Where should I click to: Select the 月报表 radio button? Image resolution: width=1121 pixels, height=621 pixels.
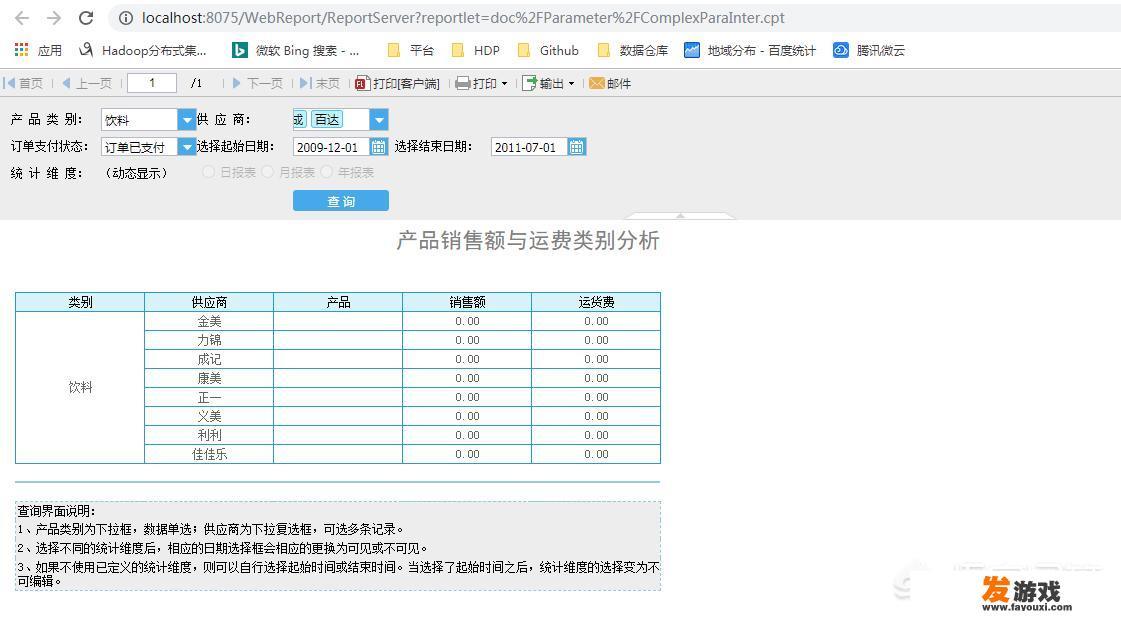tap(267, 172)
